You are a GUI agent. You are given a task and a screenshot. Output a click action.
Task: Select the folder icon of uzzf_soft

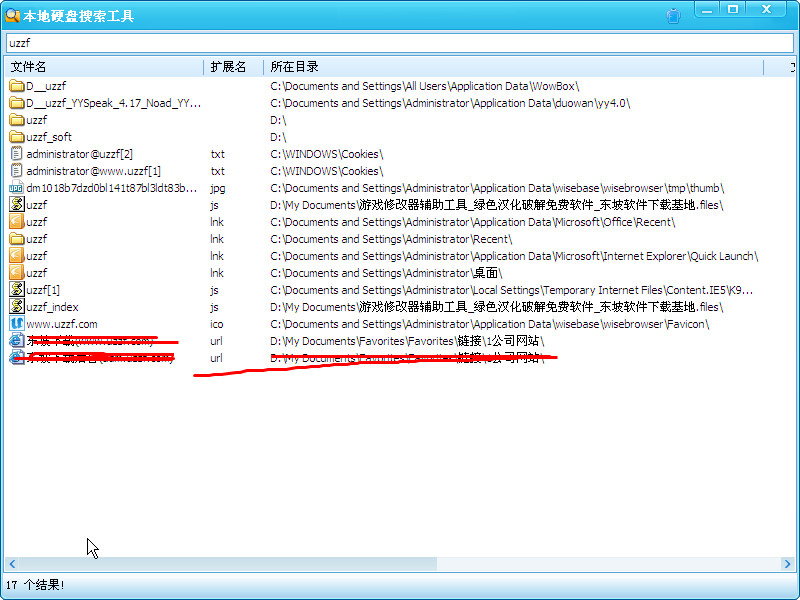(x=17, y=136)
